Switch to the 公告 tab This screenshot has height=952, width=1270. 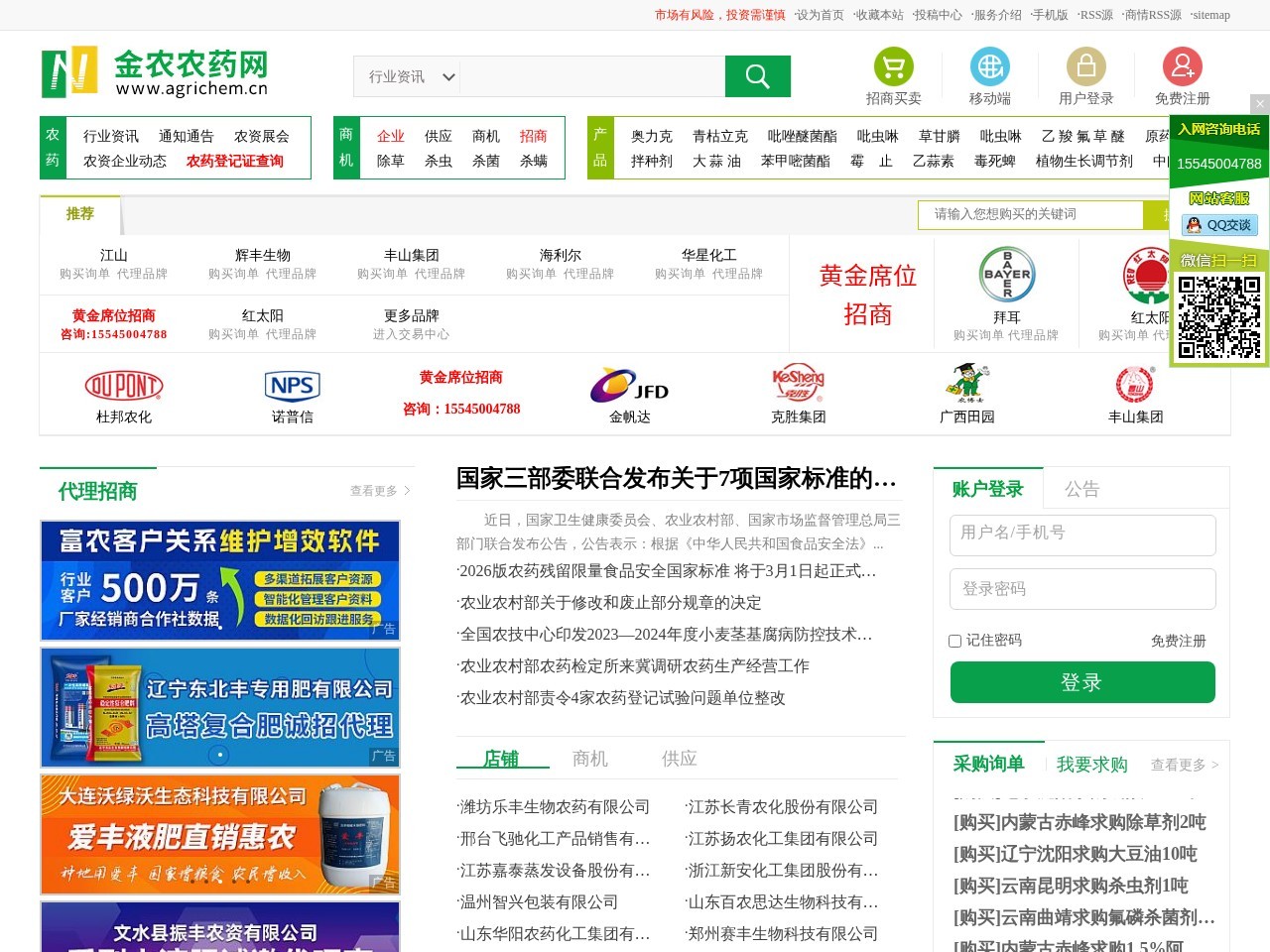[1081, 489]
